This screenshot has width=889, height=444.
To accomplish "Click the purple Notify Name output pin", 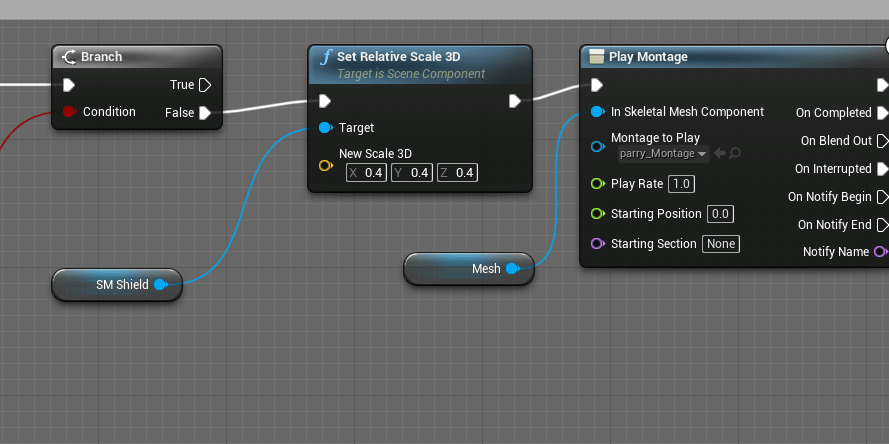I will (x=881, y=252).
